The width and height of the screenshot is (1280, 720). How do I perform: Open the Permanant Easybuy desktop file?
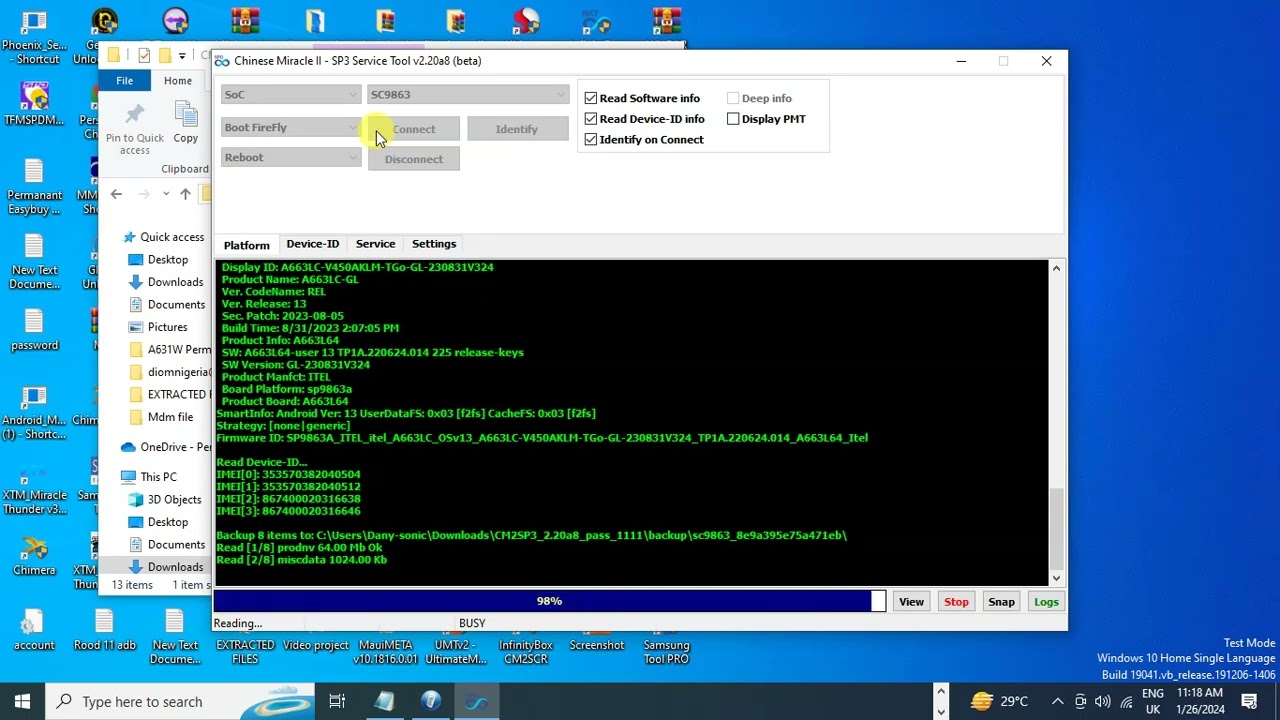coord(34,188)
